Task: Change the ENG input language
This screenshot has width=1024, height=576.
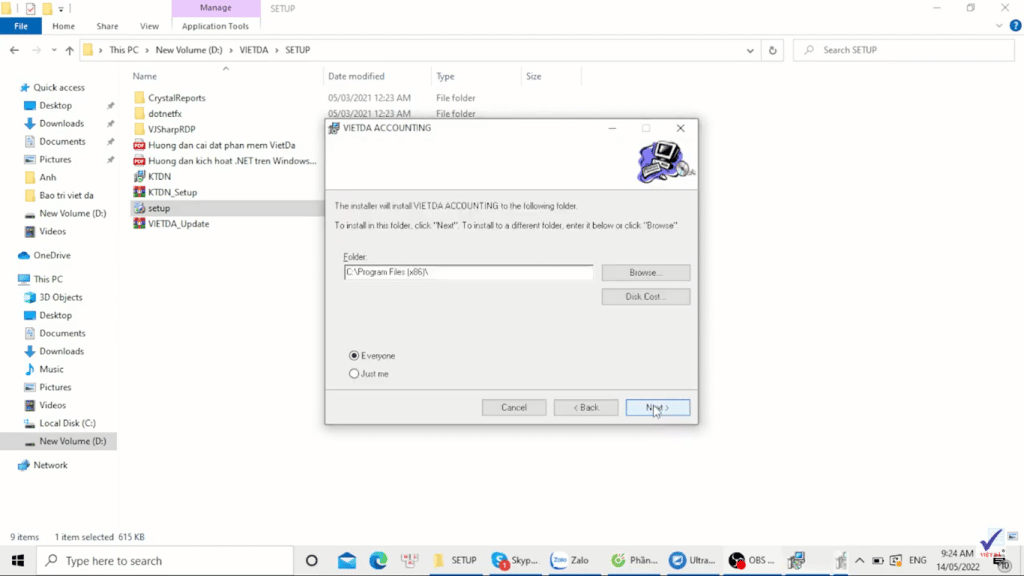Action: point(918,560)
